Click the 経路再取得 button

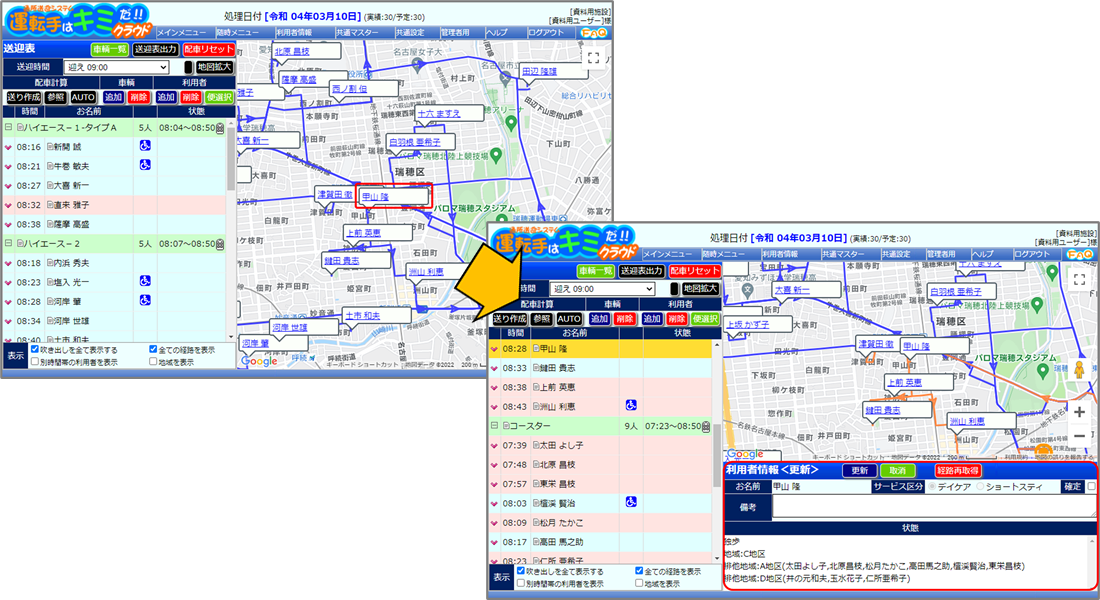pyautogui.click(x=958, y=471)
